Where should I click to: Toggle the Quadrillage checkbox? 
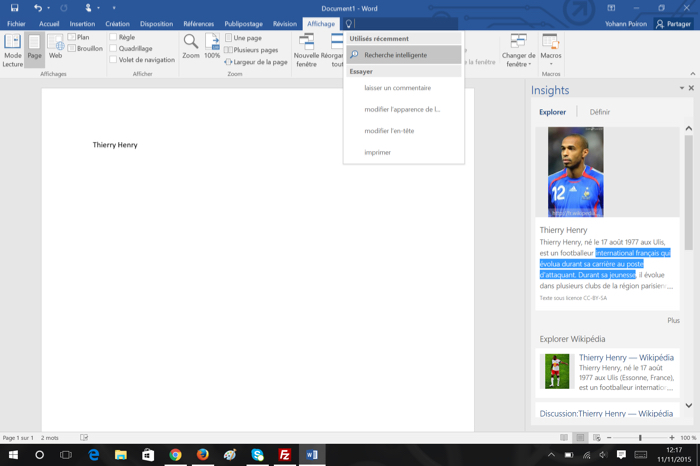pos(113,49)
